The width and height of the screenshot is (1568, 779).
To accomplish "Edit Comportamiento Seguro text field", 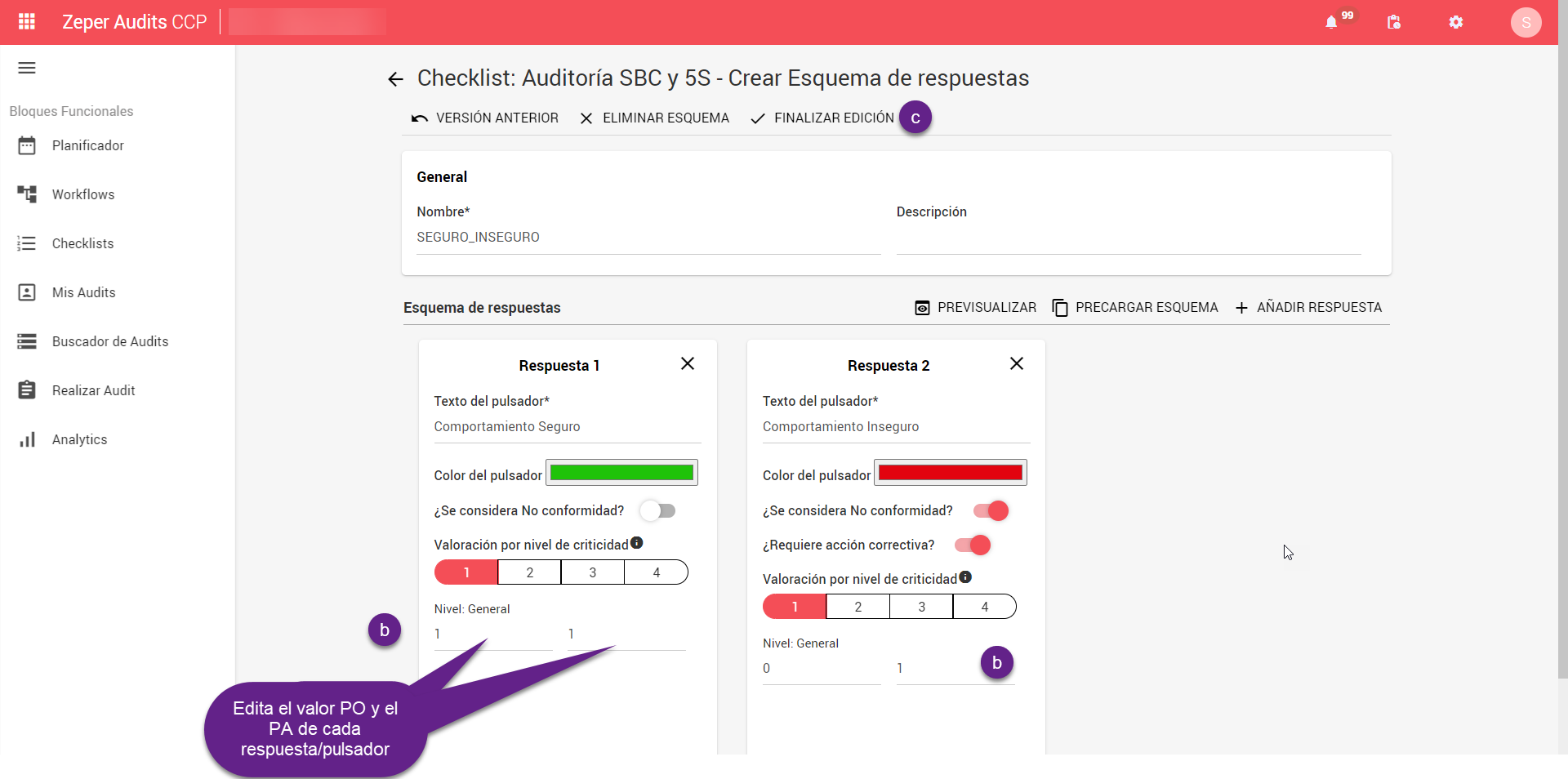I will tap(568, 427).
